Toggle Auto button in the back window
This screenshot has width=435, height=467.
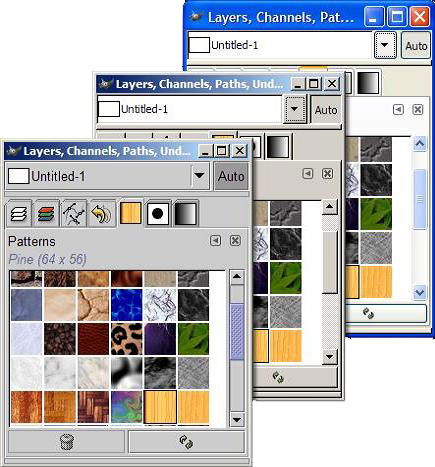click(416, 46)
